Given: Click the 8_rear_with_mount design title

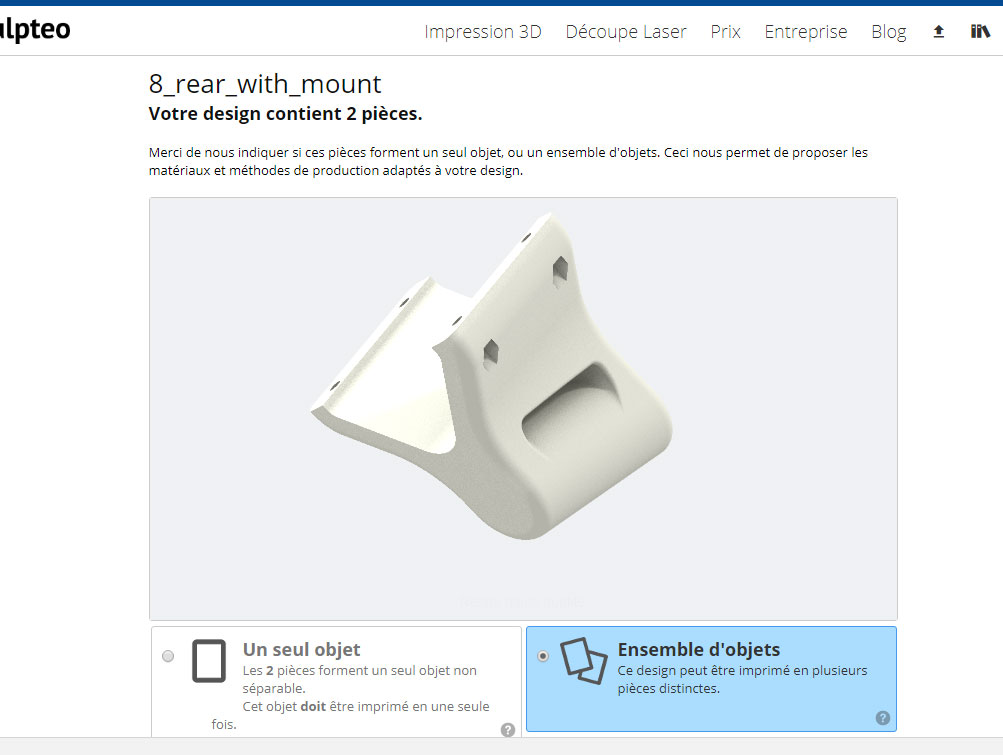Looking at the screenshot, I should point(265,84).
